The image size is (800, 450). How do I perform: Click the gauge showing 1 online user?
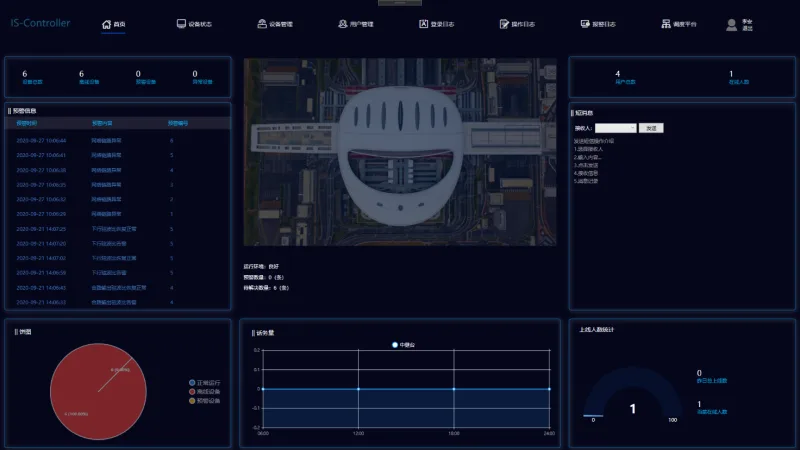[633, 395]
